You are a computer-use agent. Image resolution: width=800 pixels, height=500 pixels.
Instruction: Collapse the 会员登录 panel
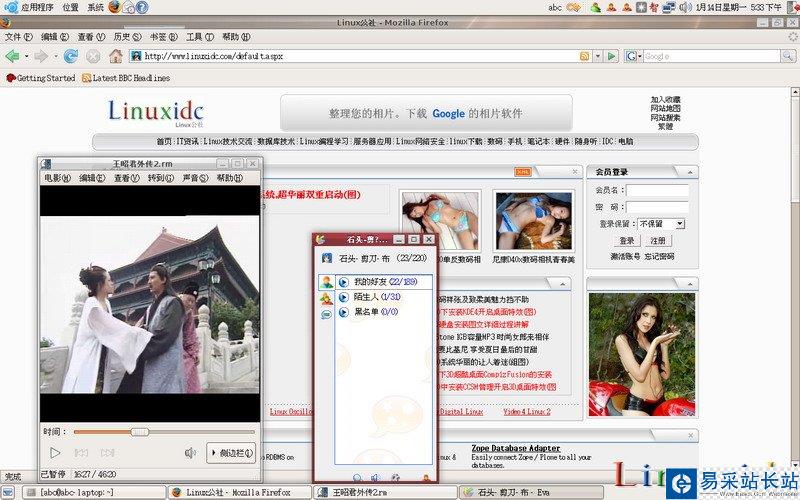pos(690,172)
